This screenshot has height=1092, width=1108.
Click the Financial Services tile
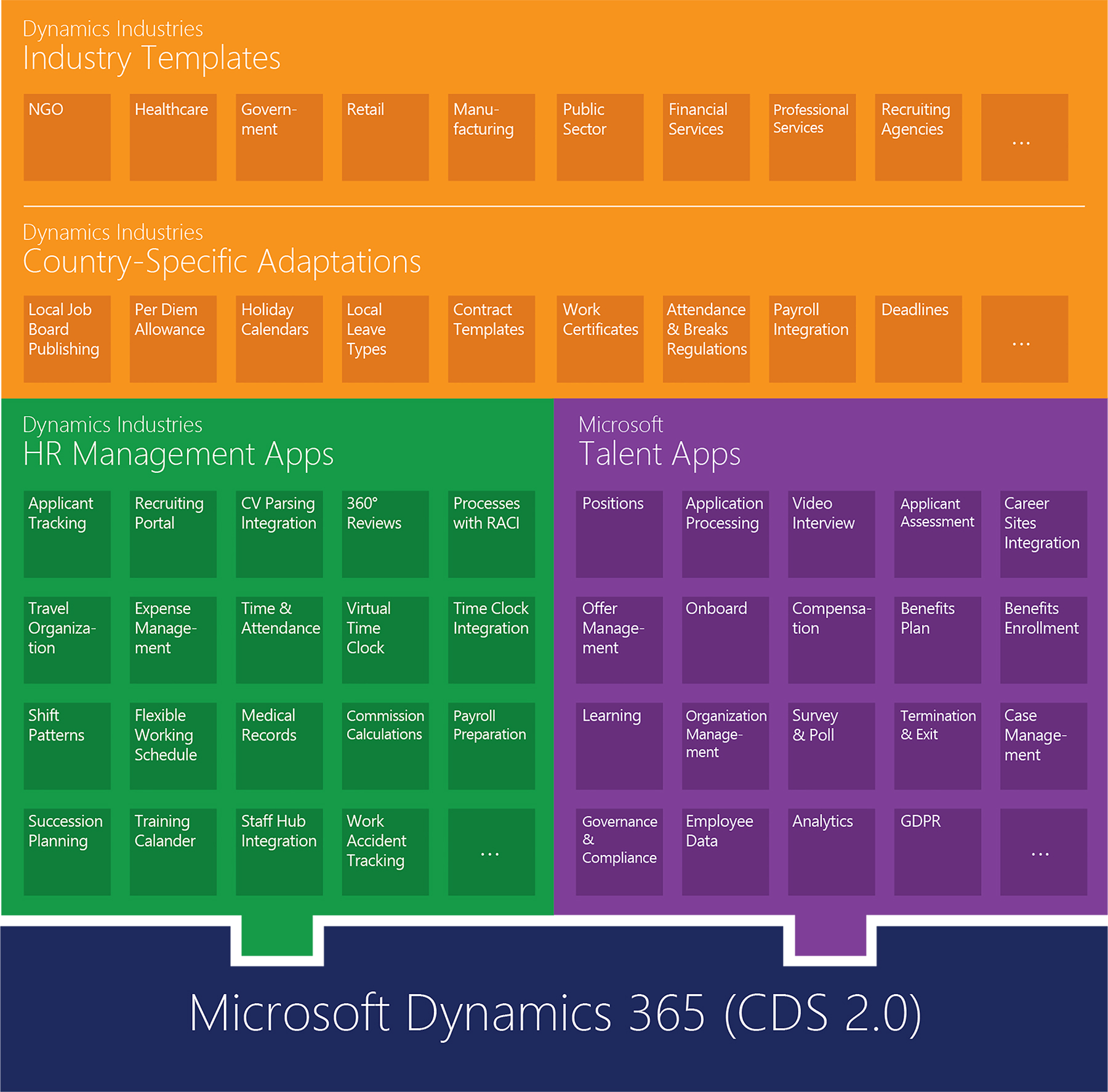(x=706, y=137)
